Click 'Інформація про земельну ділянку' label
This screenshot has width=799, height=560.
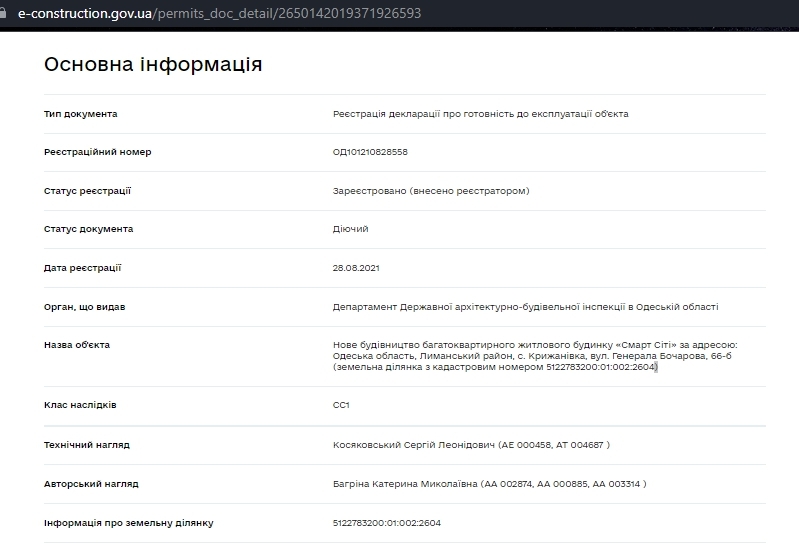click(x=128, y=523)
